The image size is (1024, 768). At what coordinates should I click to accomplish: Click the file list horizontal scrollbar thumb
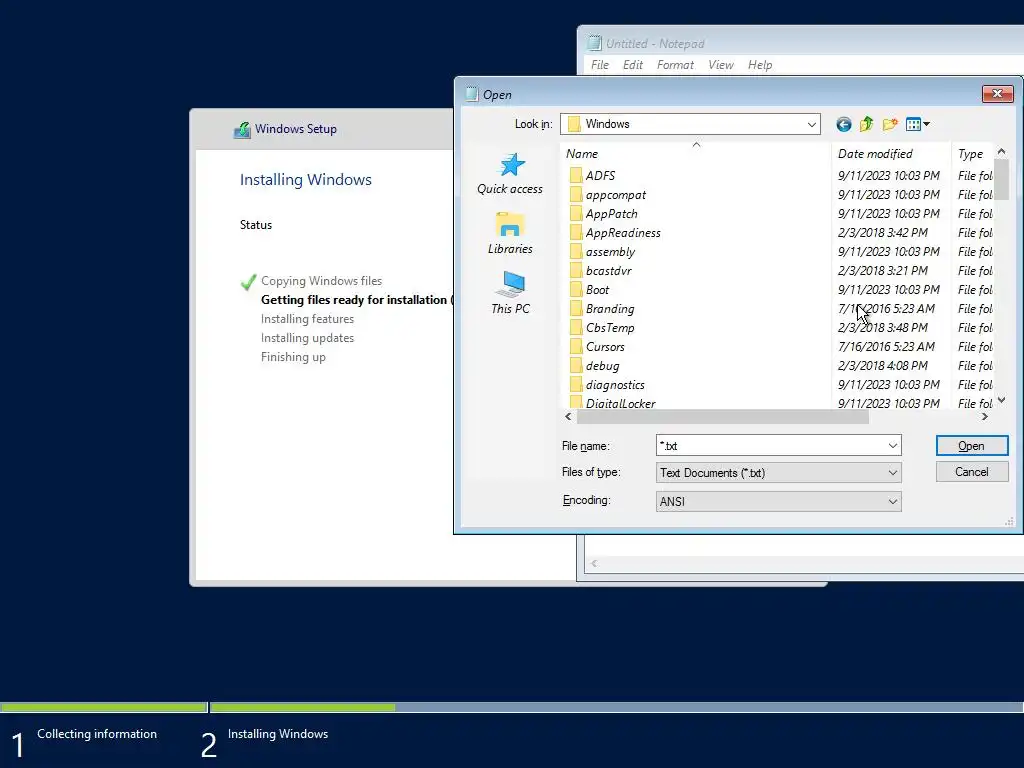tap(722, 417)
